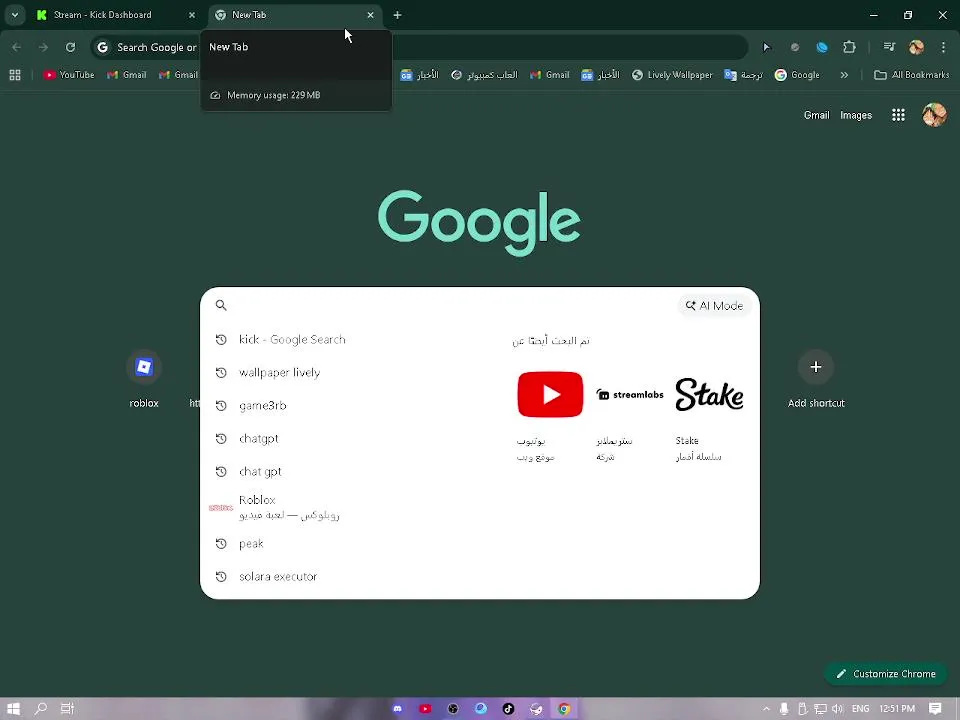Open Windows Start menu

pos(13,708)
